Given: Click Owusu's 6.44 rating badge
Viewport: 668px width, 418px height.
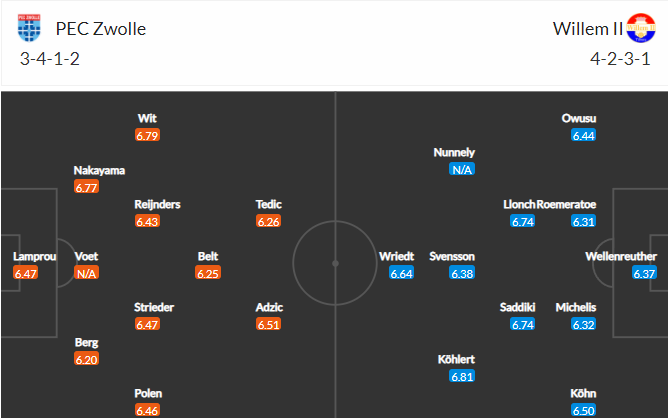Looking at the screenshot, I should click(x=584, y=135).
